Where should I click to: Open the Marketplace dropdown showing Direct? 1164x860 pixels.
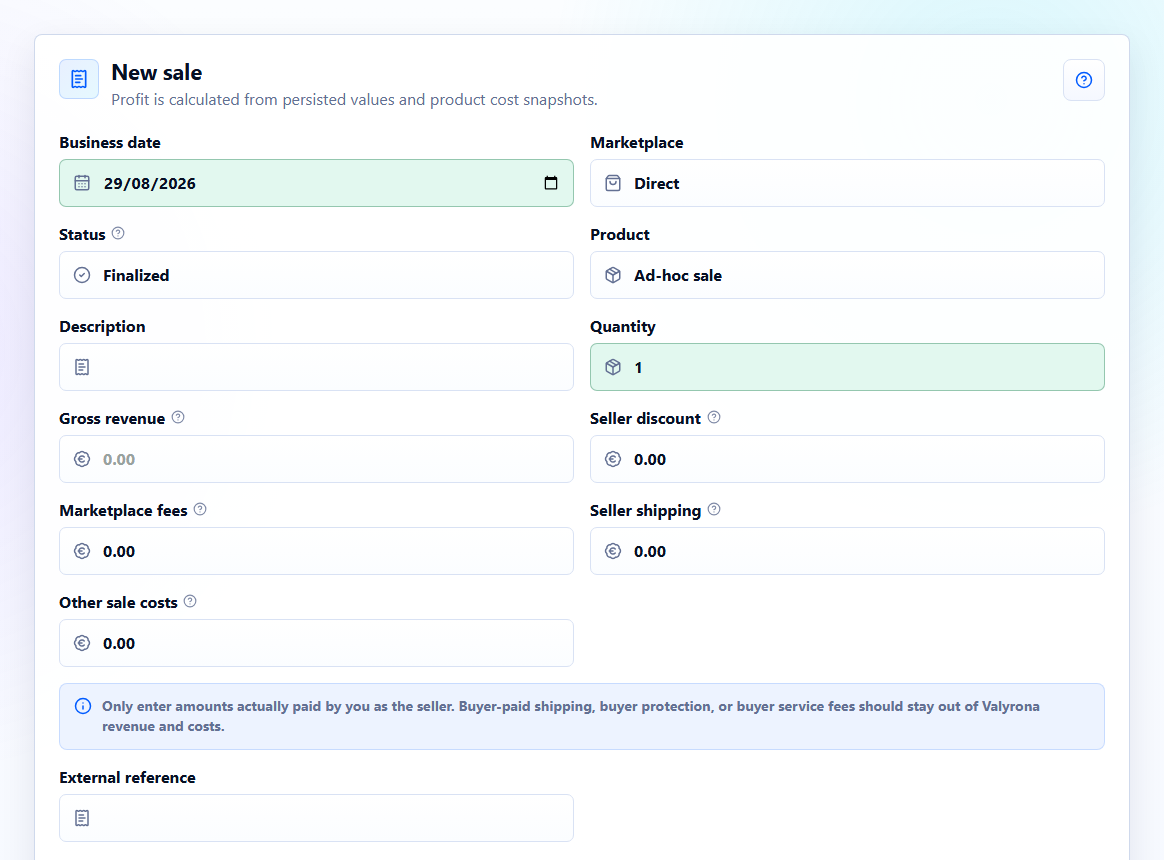click(x=847, y=183)
